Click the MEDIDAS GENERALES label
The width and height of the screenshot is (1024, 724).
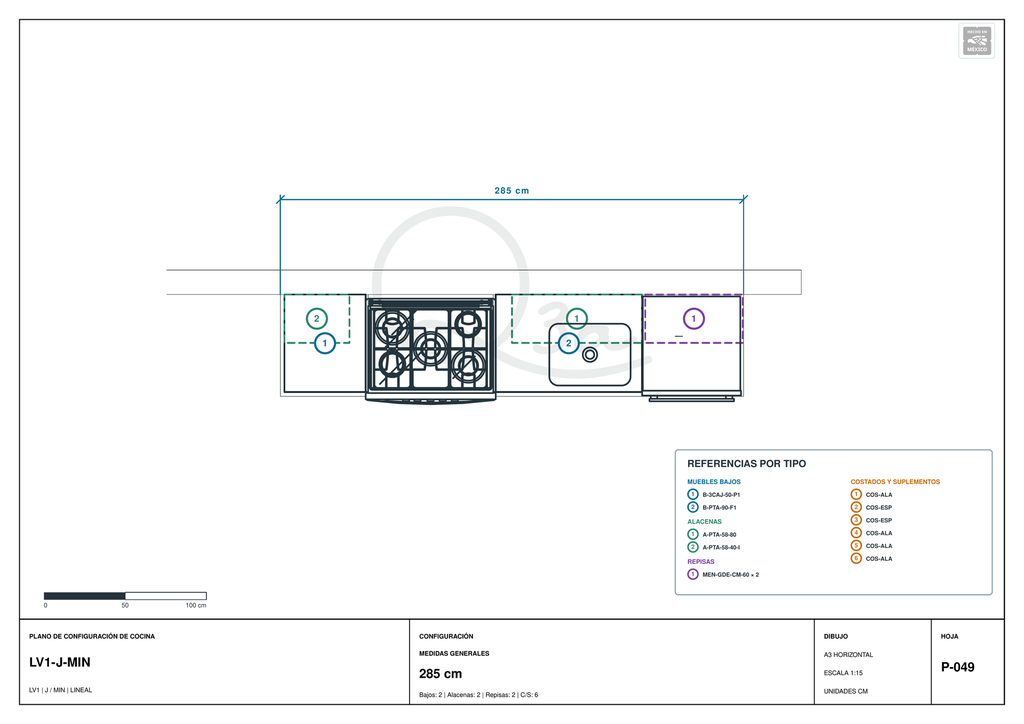454,653
